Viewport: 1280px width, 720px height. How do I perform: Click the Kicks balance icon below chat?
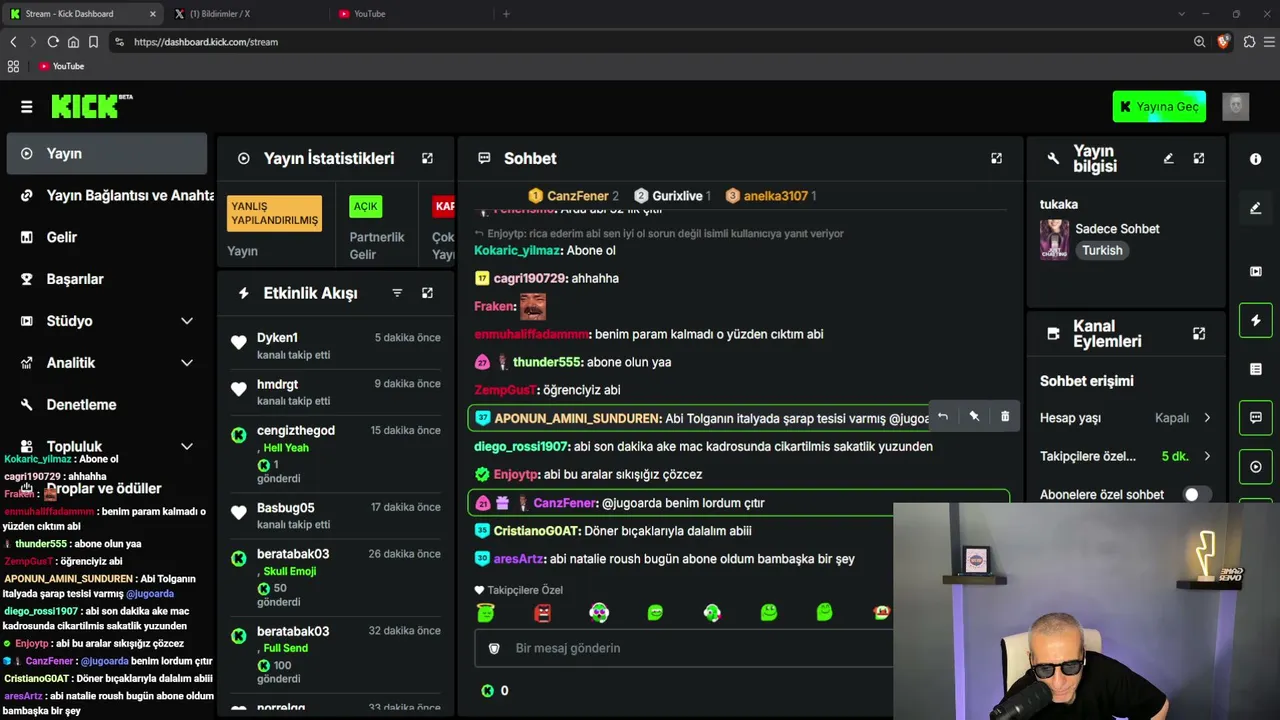487,690
